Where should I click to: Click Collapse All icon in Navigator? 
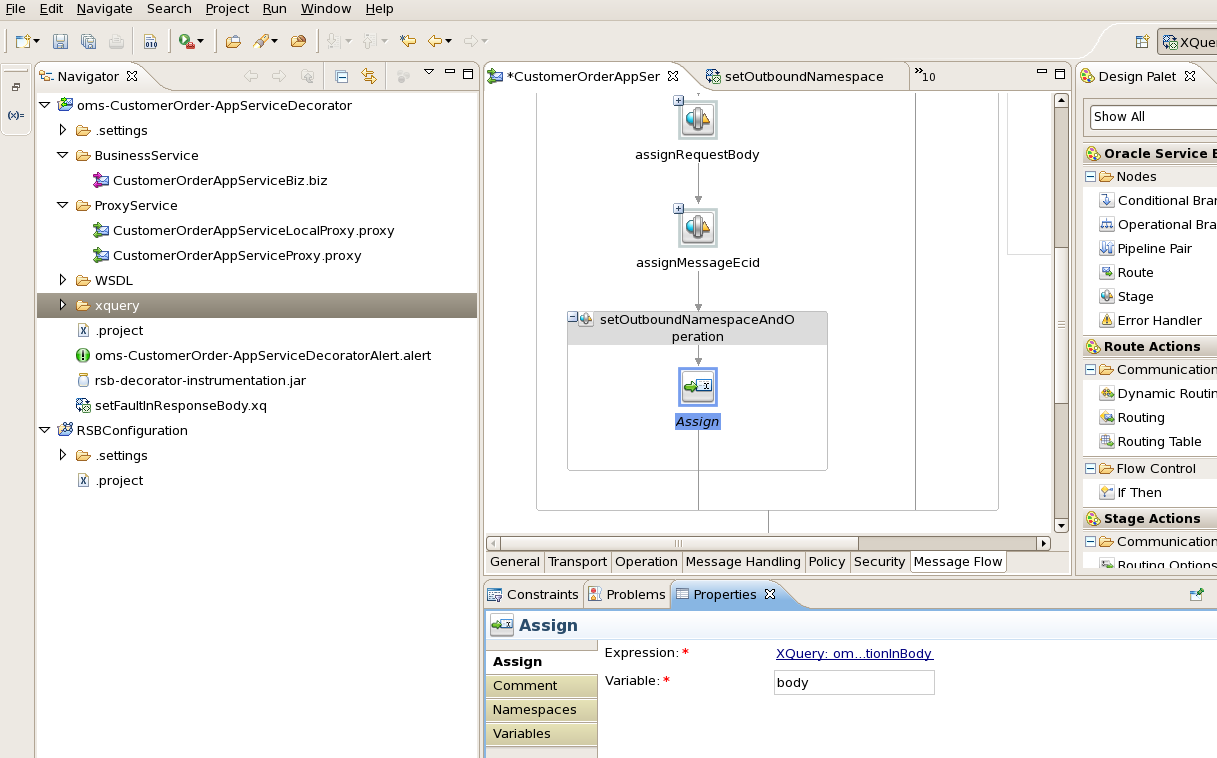point(341,76)
